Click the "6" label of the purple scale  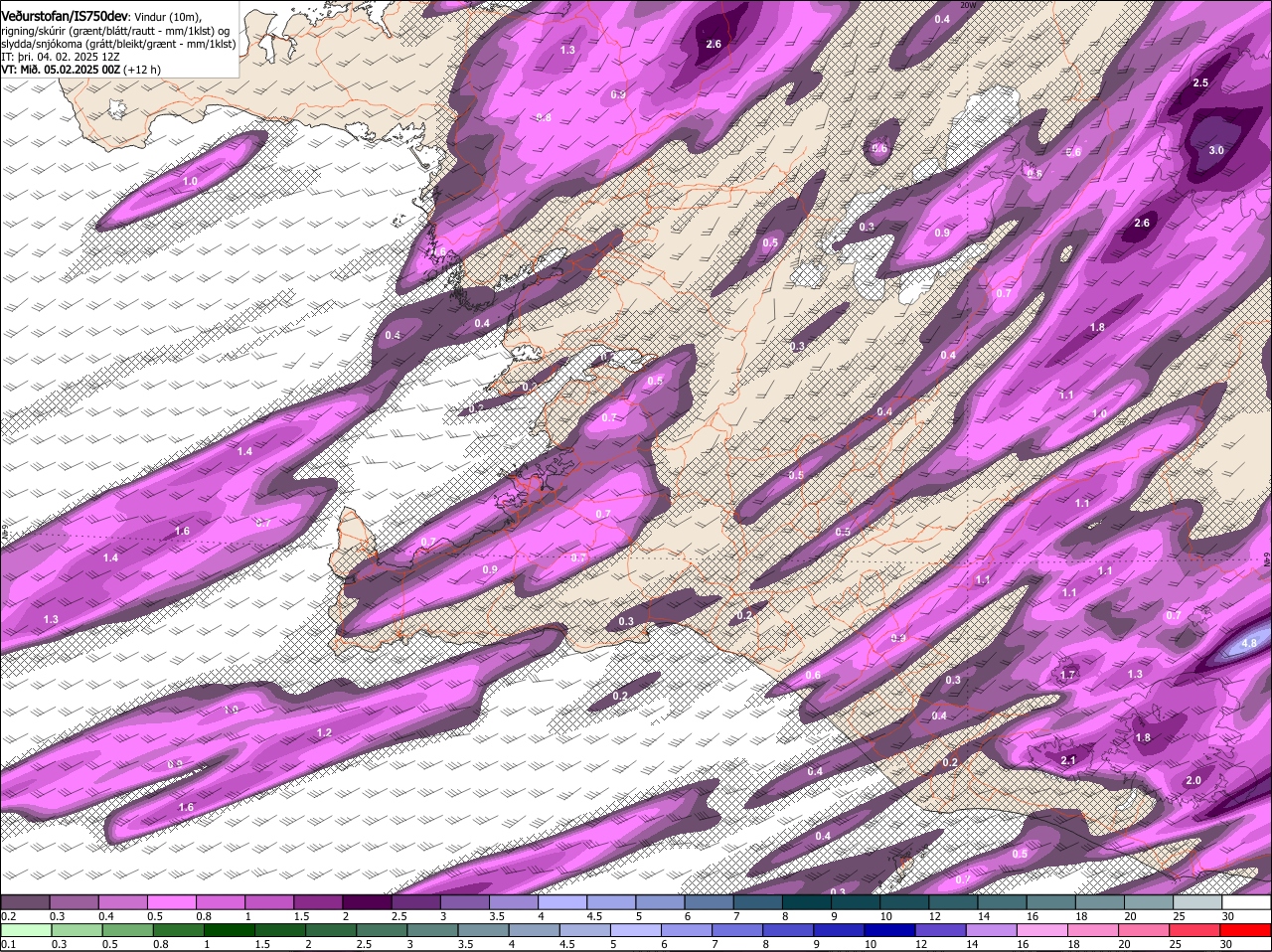pyautogui.click(x=688, y=916)
